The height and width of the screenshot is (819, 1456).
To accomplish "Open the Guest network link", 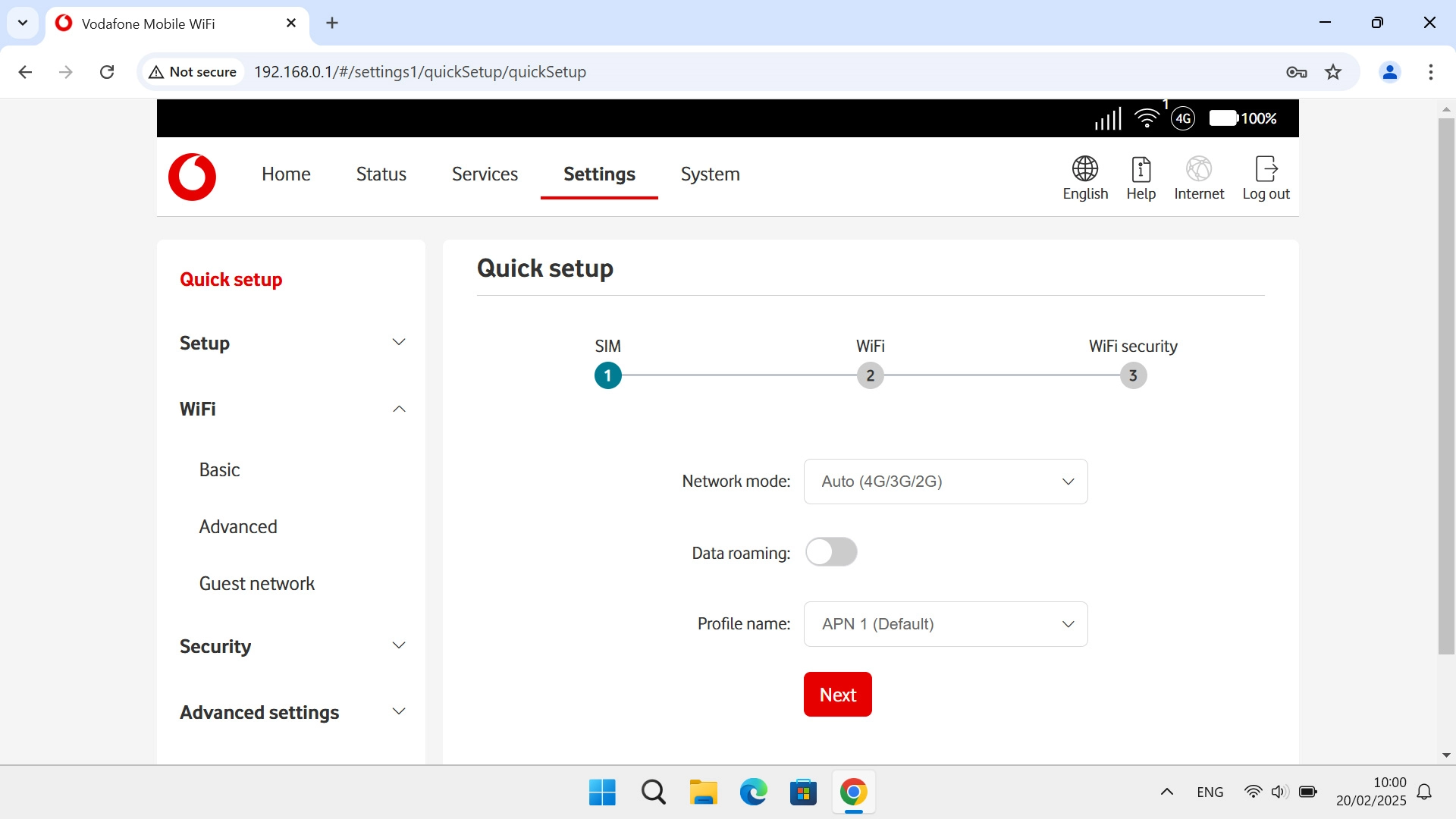I will [x=256, y=583].
